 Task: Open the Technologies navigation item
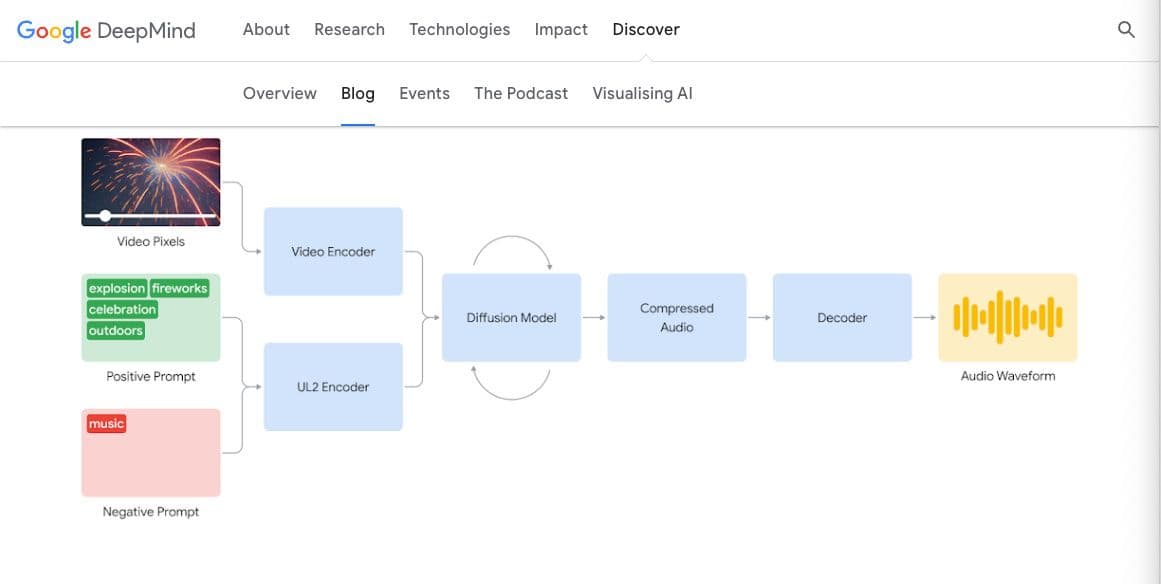pyautogui.click(x=459, y=30)
